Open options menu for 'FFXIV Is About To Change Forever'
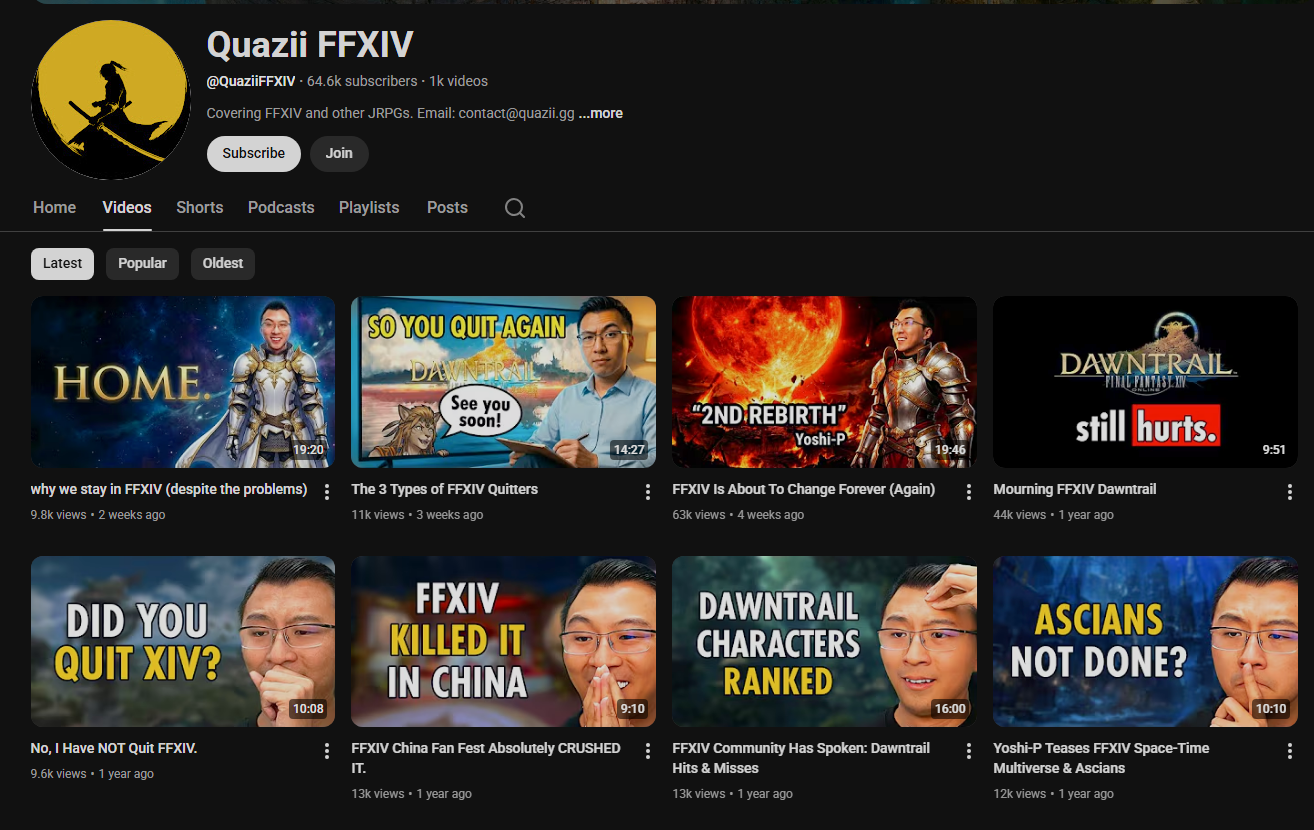Image resolution: width=1314 pixels, height=830 pixels. click(969, 492)
